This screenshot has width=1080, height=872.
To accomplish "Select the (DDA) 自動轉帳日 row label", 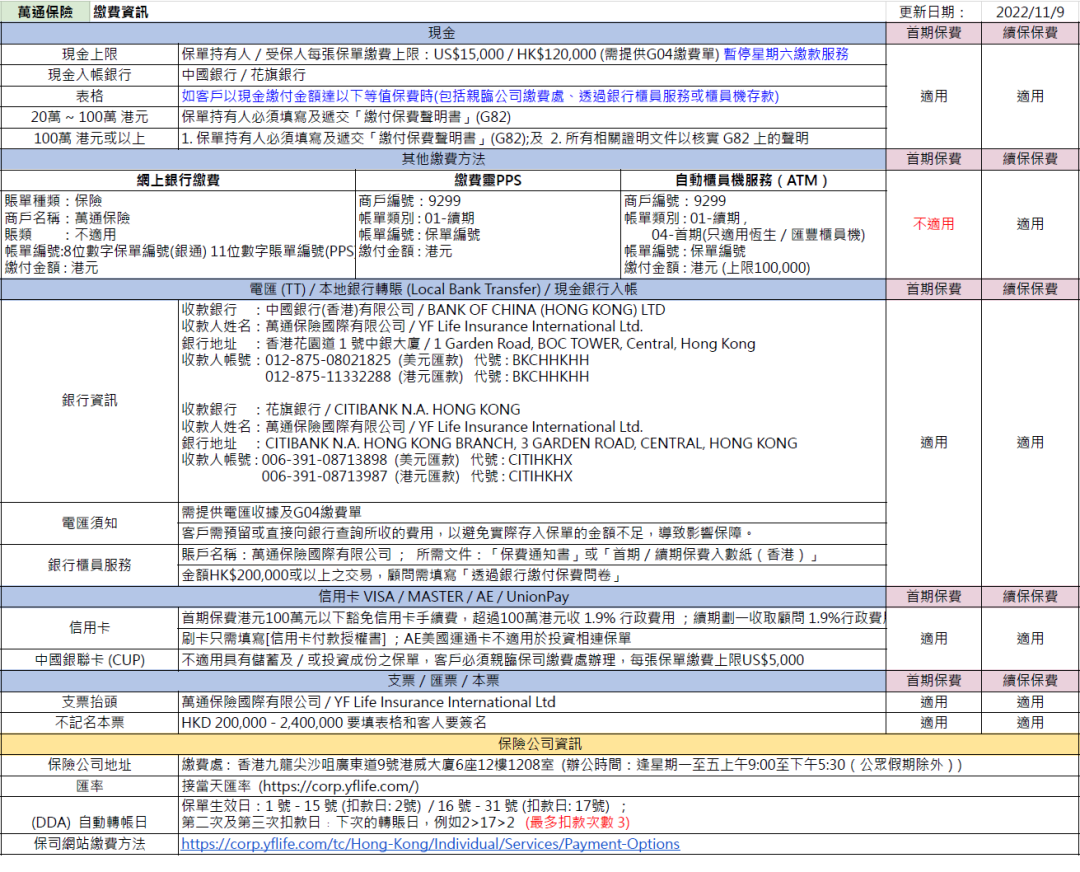I will [x=90, y=822].
